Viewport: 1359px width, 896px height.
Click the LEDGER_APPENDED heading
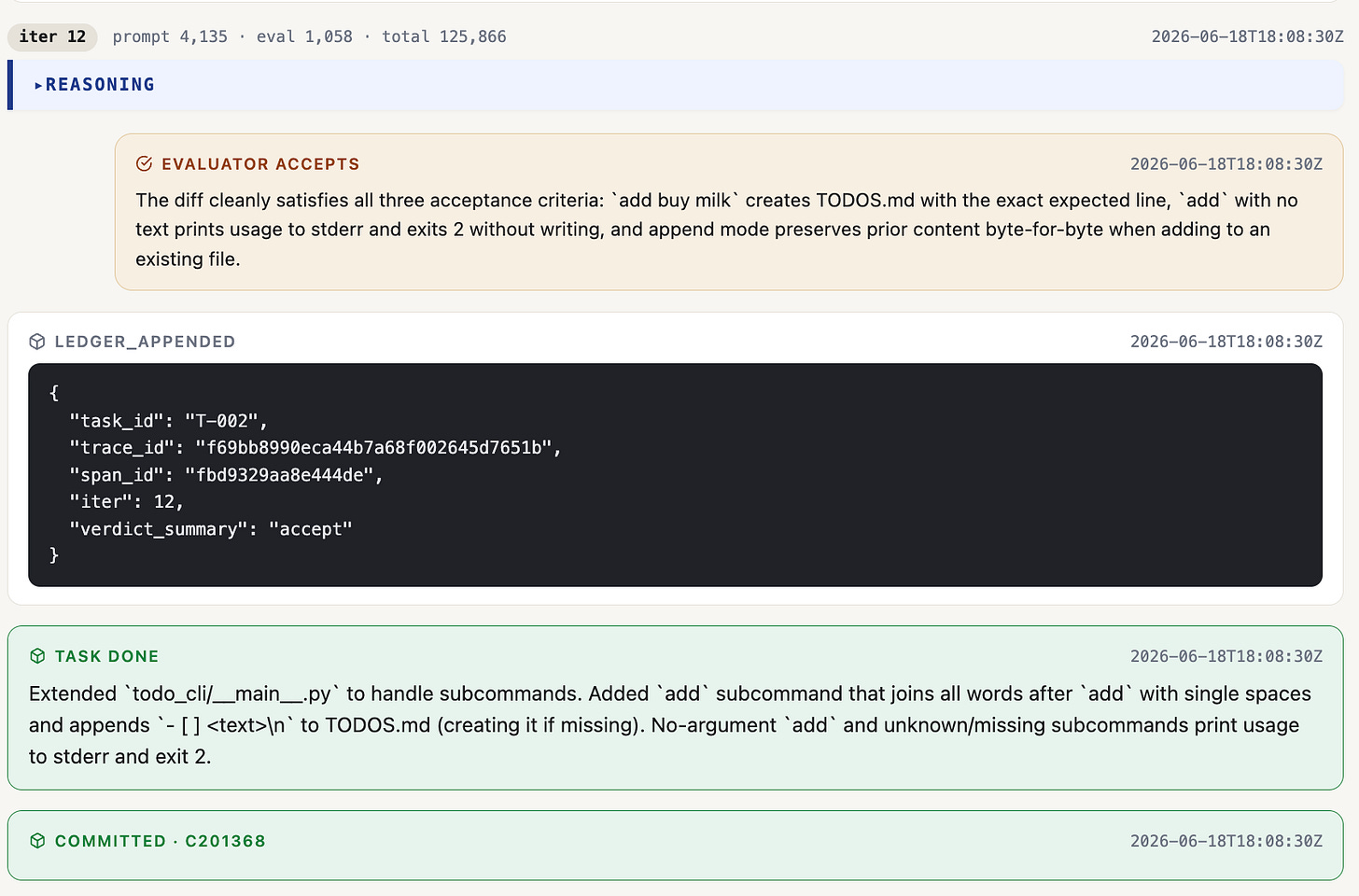(x=145, y=342)
